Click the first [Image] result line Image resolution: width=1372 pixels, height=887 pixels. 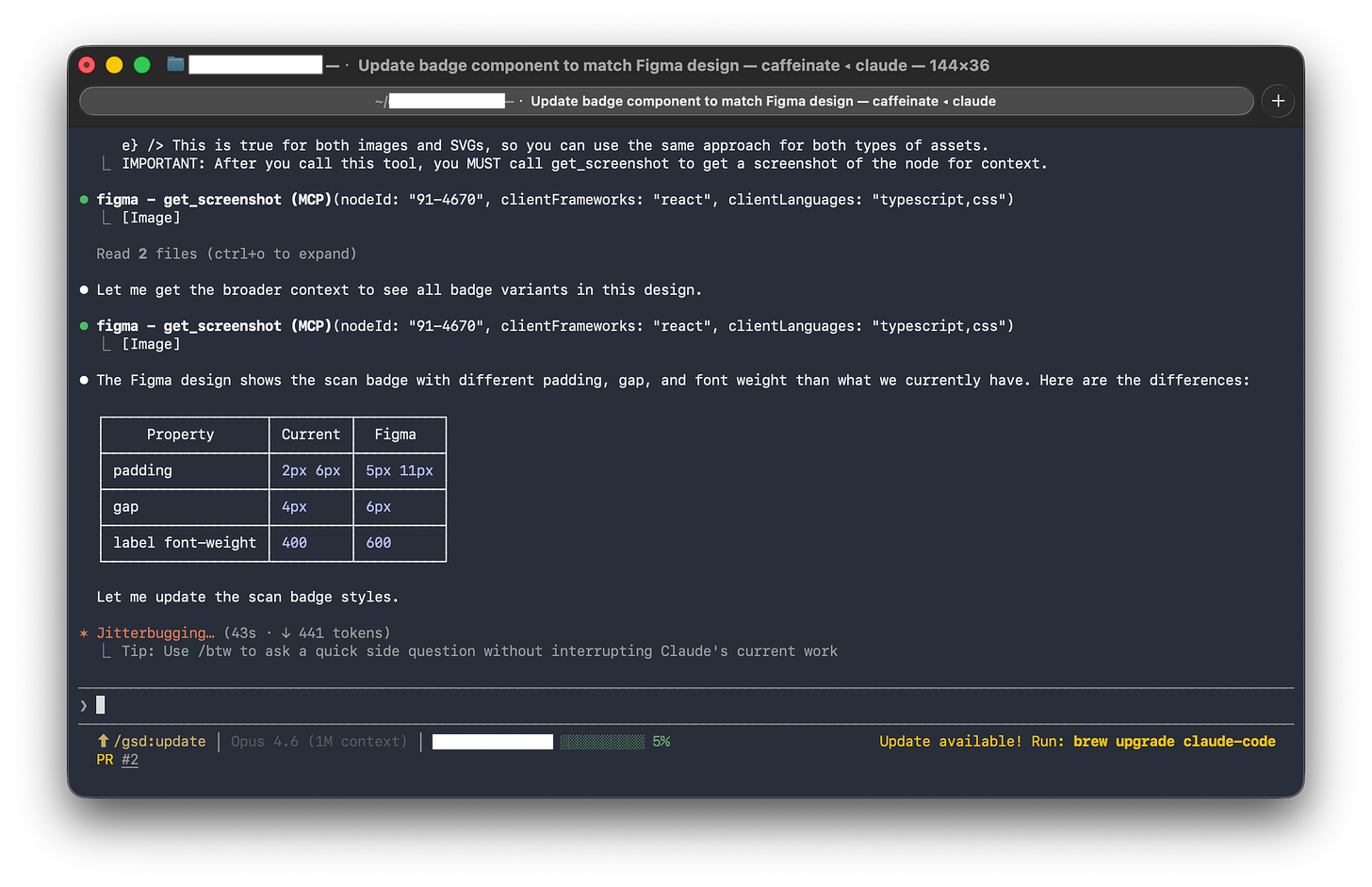coord(151,218)
